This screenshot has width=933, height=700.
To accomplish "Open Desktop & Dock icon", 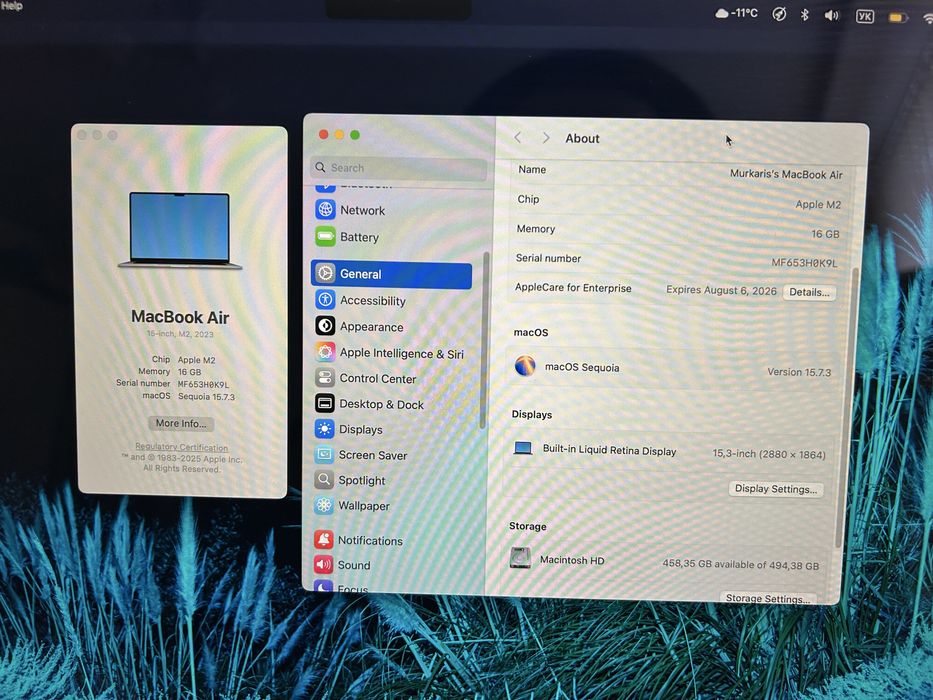I will pyautogui.click(x=324, y=403).
